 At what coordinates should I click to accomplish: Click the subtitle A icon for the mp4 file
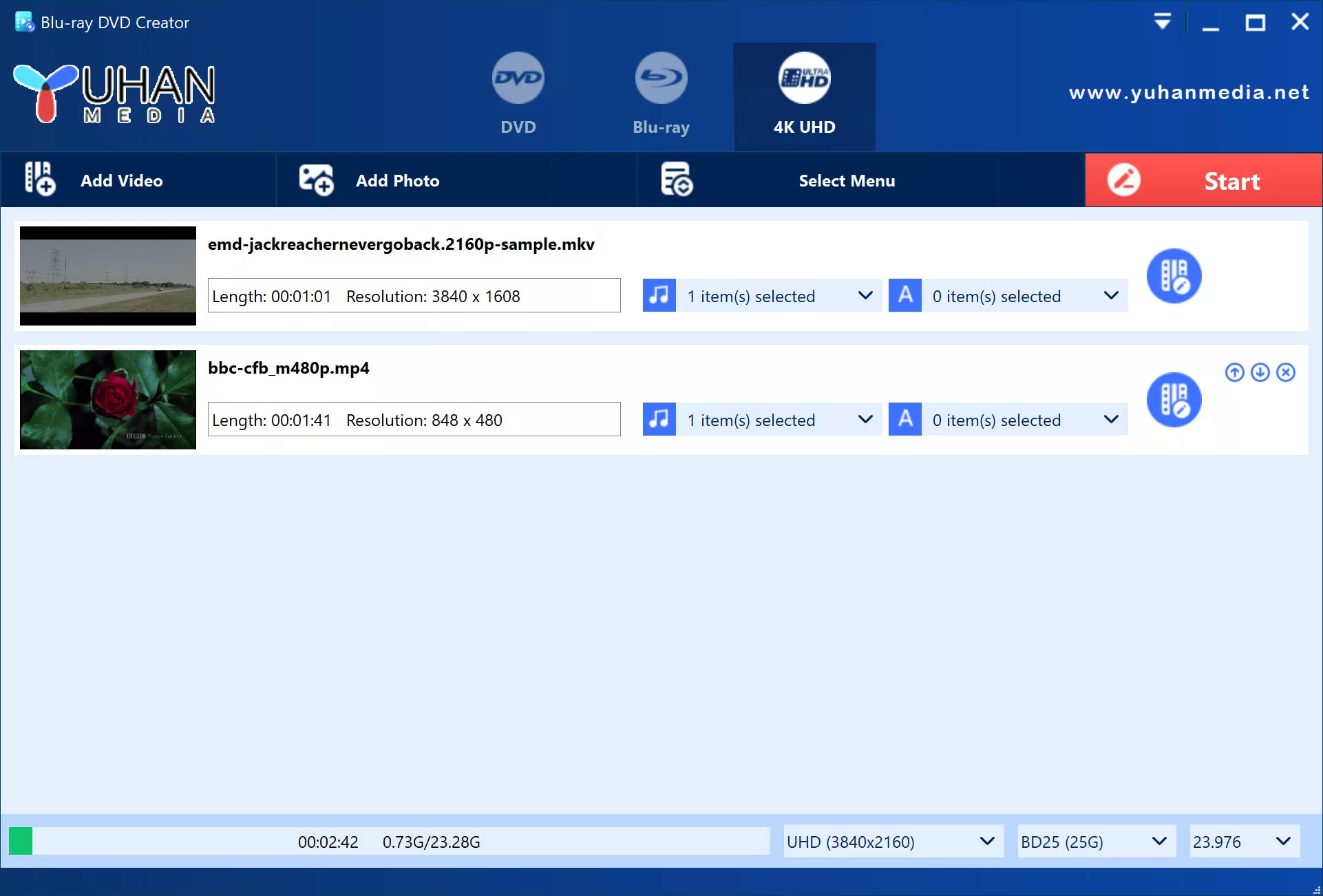tap(905, 419)
